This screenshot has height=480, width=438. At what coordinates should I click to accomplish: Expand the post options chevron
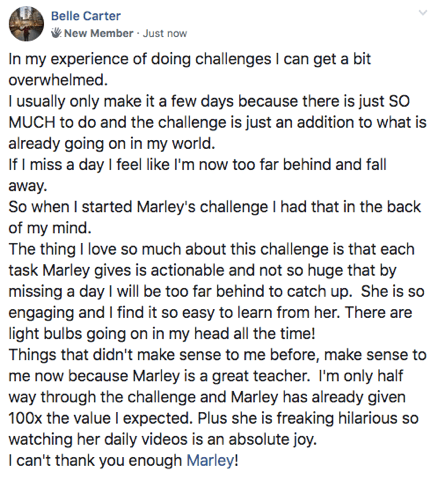(423, 13)
